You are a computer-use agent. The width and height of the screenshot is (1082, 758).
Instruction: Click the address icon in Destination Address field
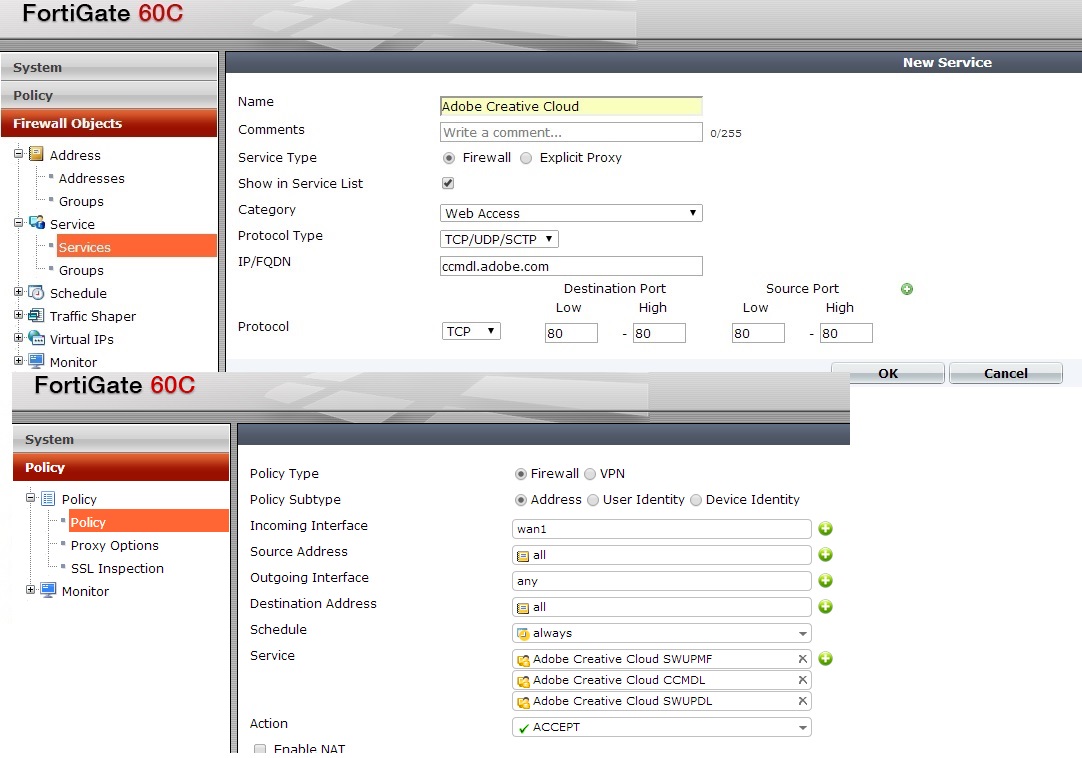523,608
